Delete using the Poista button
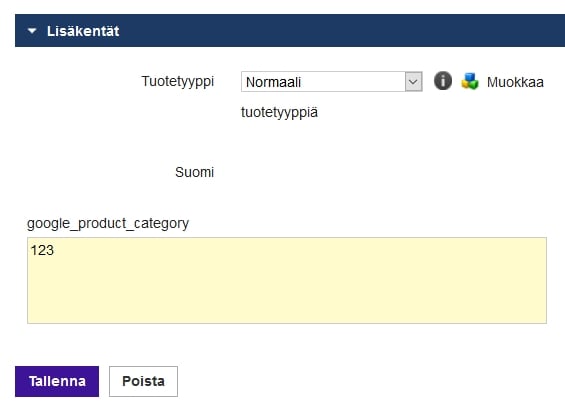Screen dimensions: 565x413 (x=143, y=381)
